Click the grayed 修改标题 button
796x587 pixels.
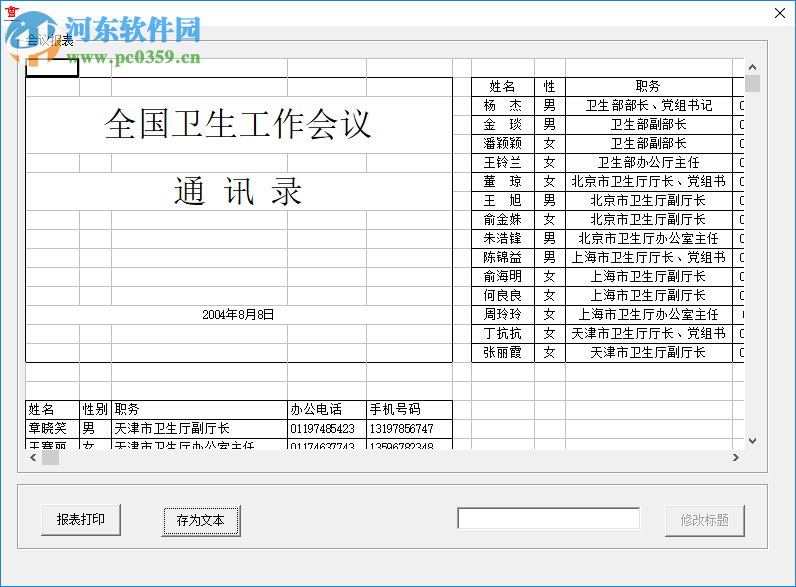pos(705,520)
